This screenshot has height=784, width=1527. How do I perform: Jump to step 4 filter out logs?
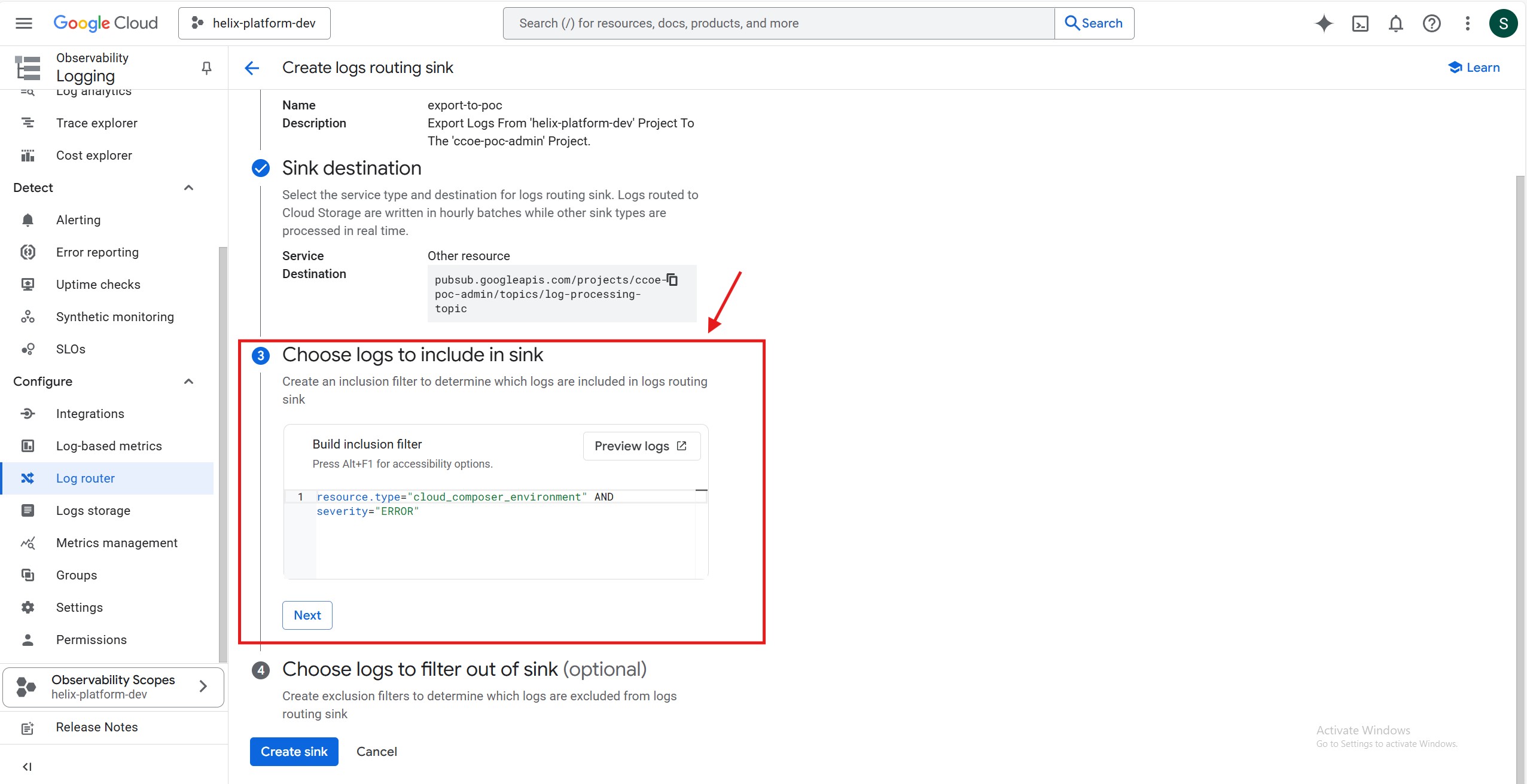coord(464,669)
